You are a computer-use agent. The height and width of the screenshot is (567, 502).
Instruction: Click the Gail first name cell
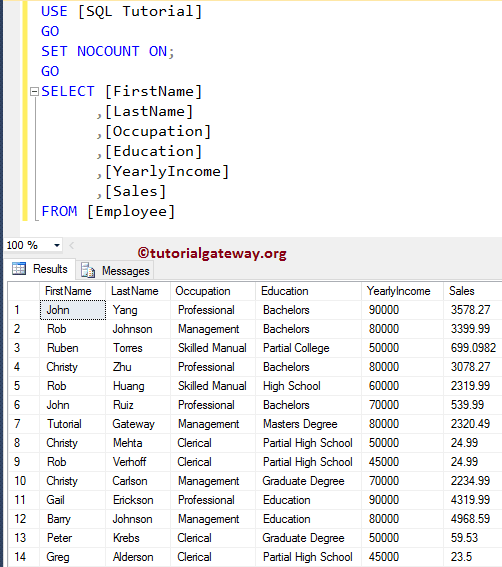[72, 500]
